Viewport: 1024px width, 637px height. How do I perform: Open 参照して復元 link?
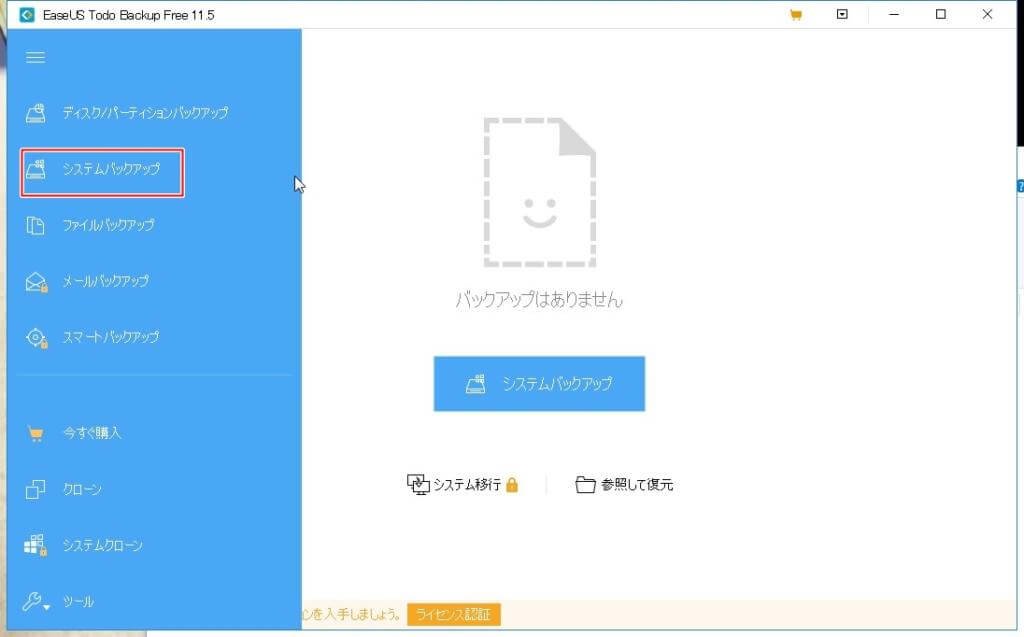(637, 485)
